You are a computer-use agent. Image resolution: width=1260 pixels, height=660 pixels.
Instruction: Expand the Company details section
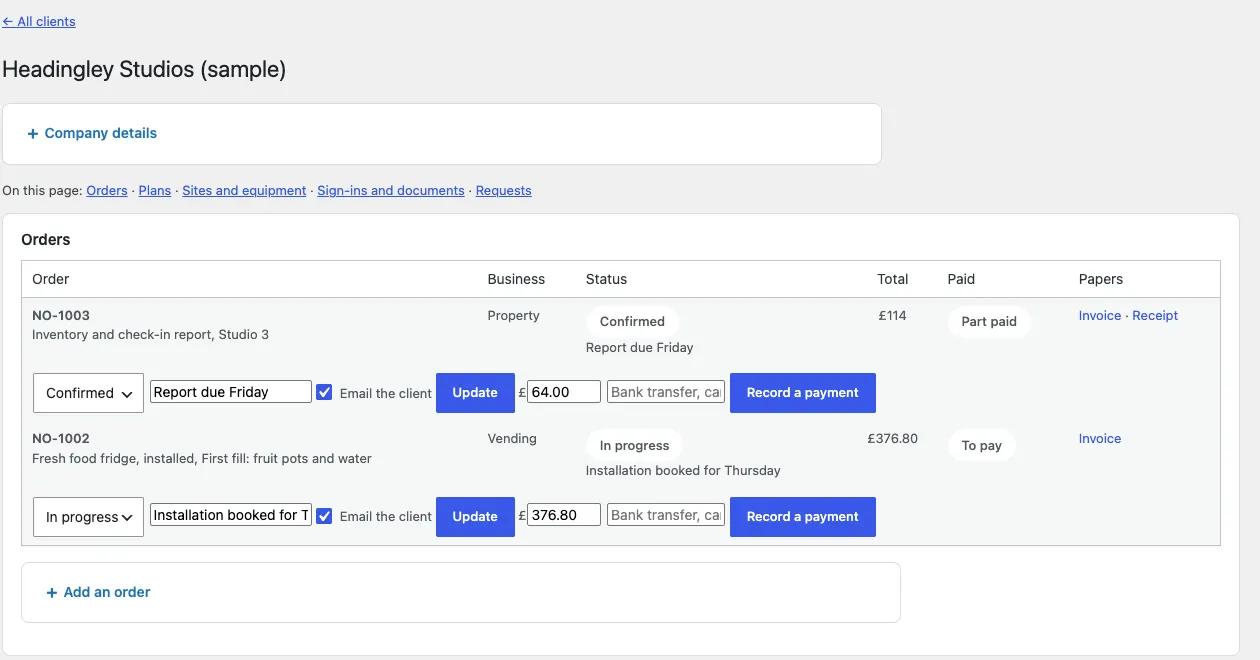pyautogui.click(x=92, y=133)
